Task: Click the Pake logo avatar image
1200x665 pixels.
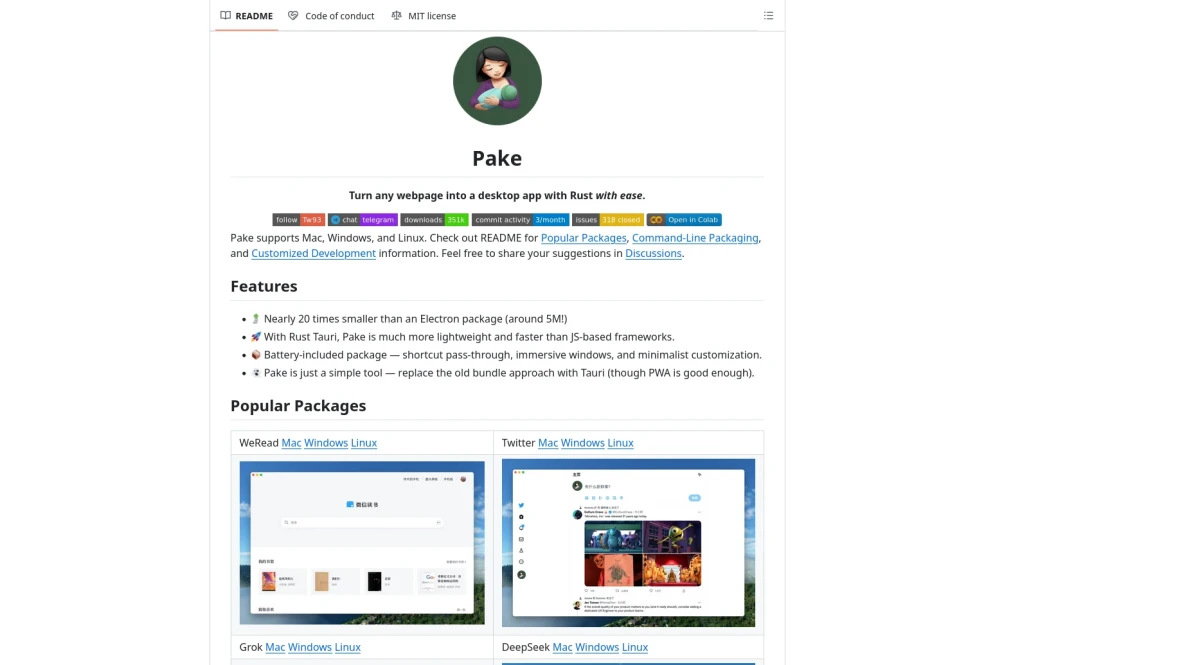Action: [x=497, y=81]
